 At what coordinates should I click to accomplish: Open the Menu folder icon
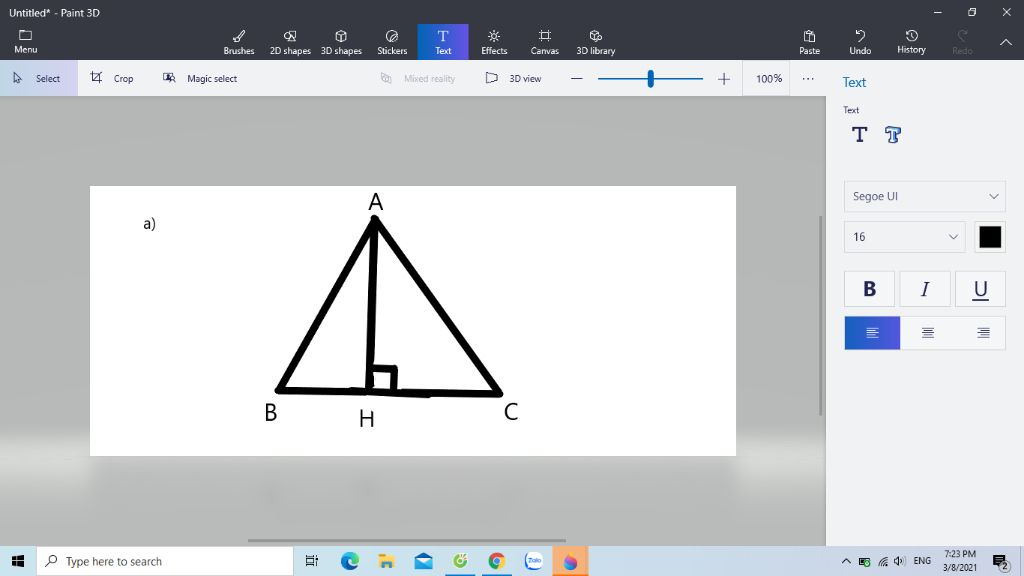pyautogui.click(x=25, y=41)
